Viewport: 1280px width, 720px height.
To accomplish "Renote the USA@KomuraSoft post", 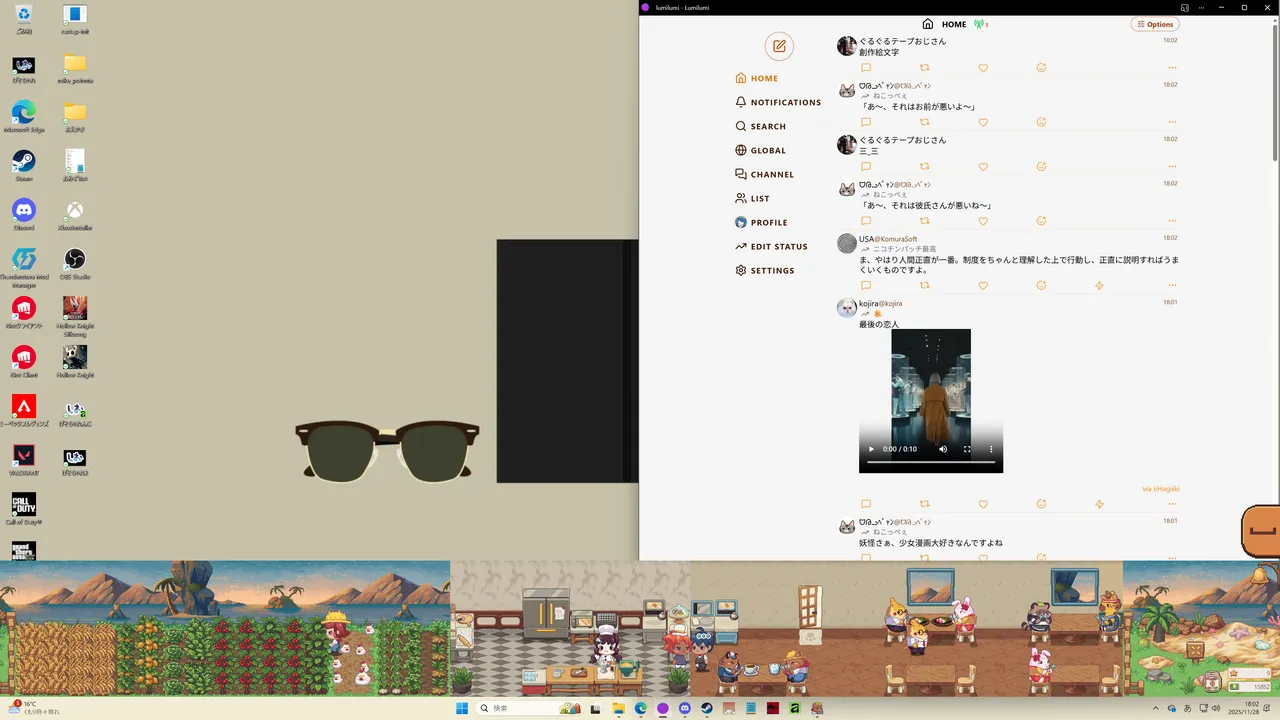I will (x=924, y=285).
